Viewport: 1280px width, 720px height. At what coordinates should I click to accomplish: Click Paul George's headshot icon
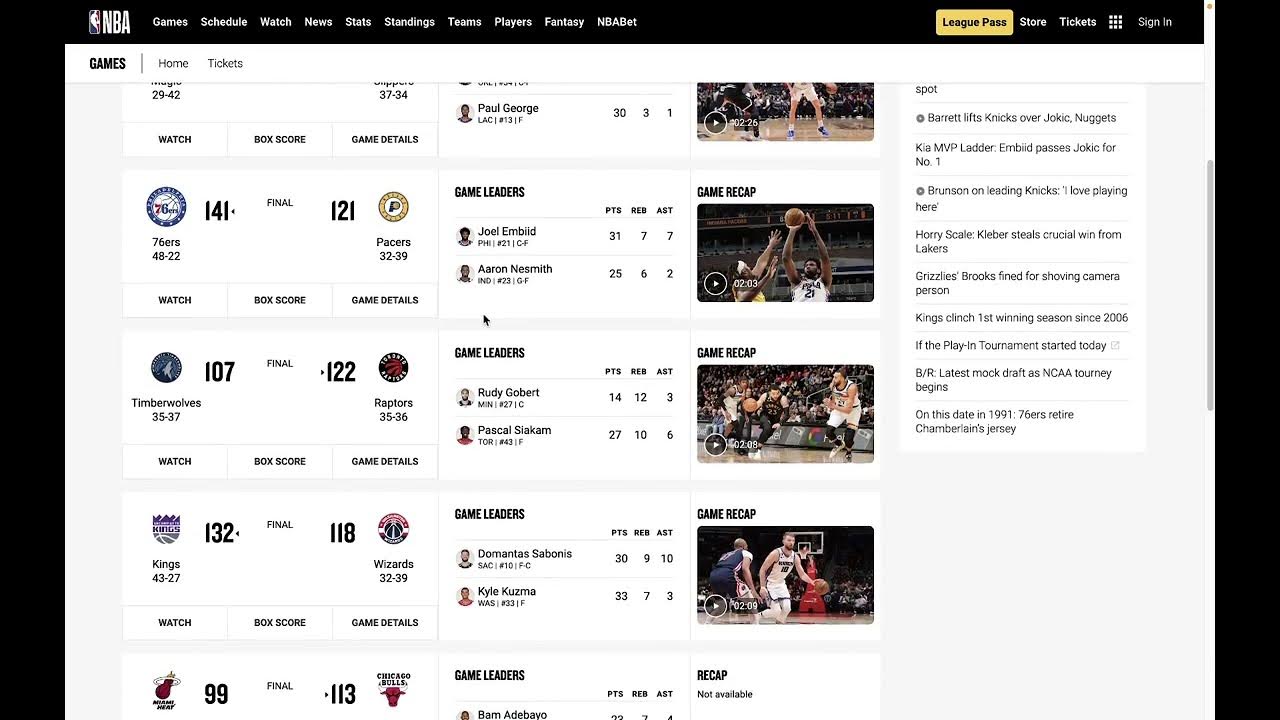(464, 113)
